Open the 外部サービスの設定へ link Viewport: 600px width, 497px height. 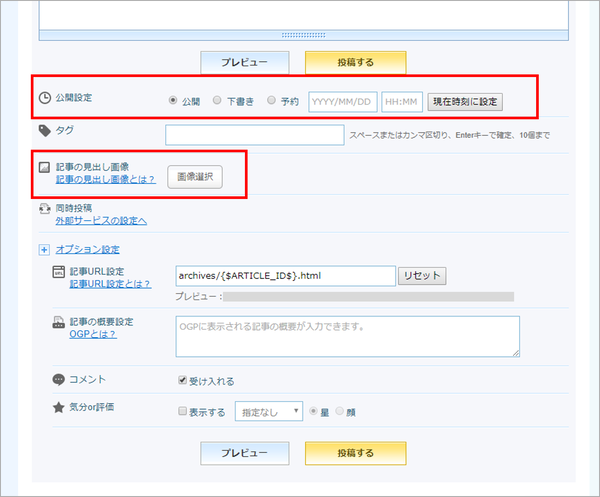(x=101, y=221)
